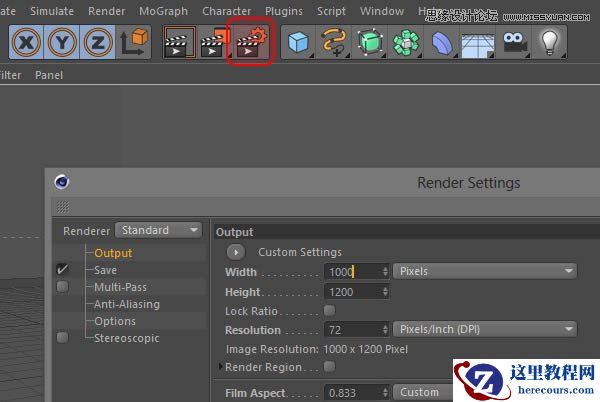The width and height of the screenshot is (600, 402).
Task: Open the Character menu
Action: click(227, 11)
